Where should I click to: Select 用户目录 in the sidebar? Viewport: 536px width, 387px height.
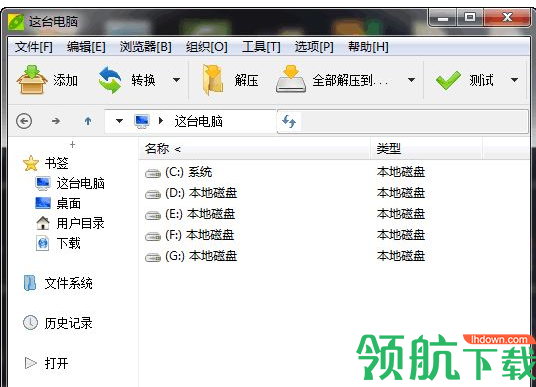[x=70, y=223]
